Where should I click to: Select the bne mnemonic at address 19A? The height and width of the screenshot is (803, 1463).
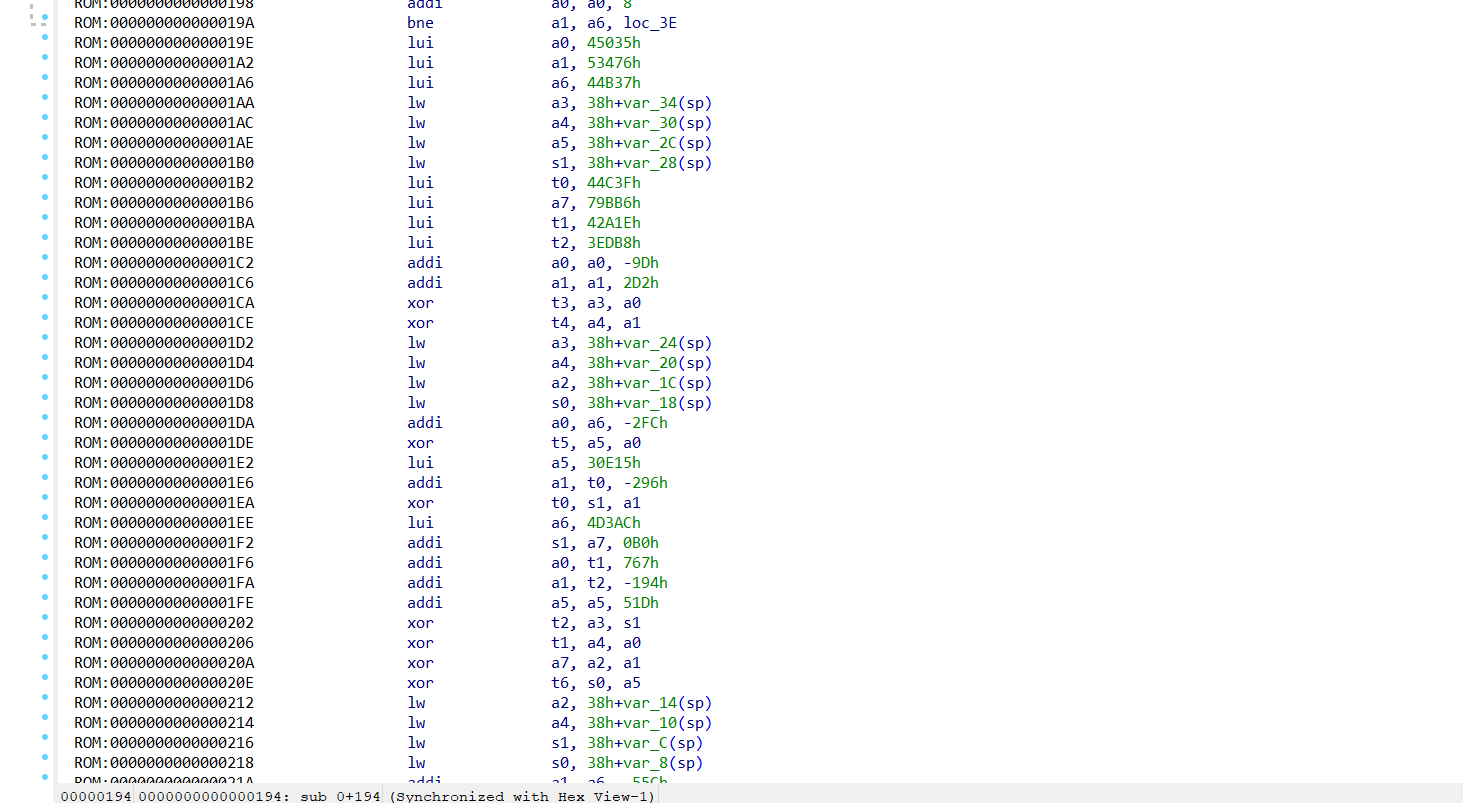420,23
